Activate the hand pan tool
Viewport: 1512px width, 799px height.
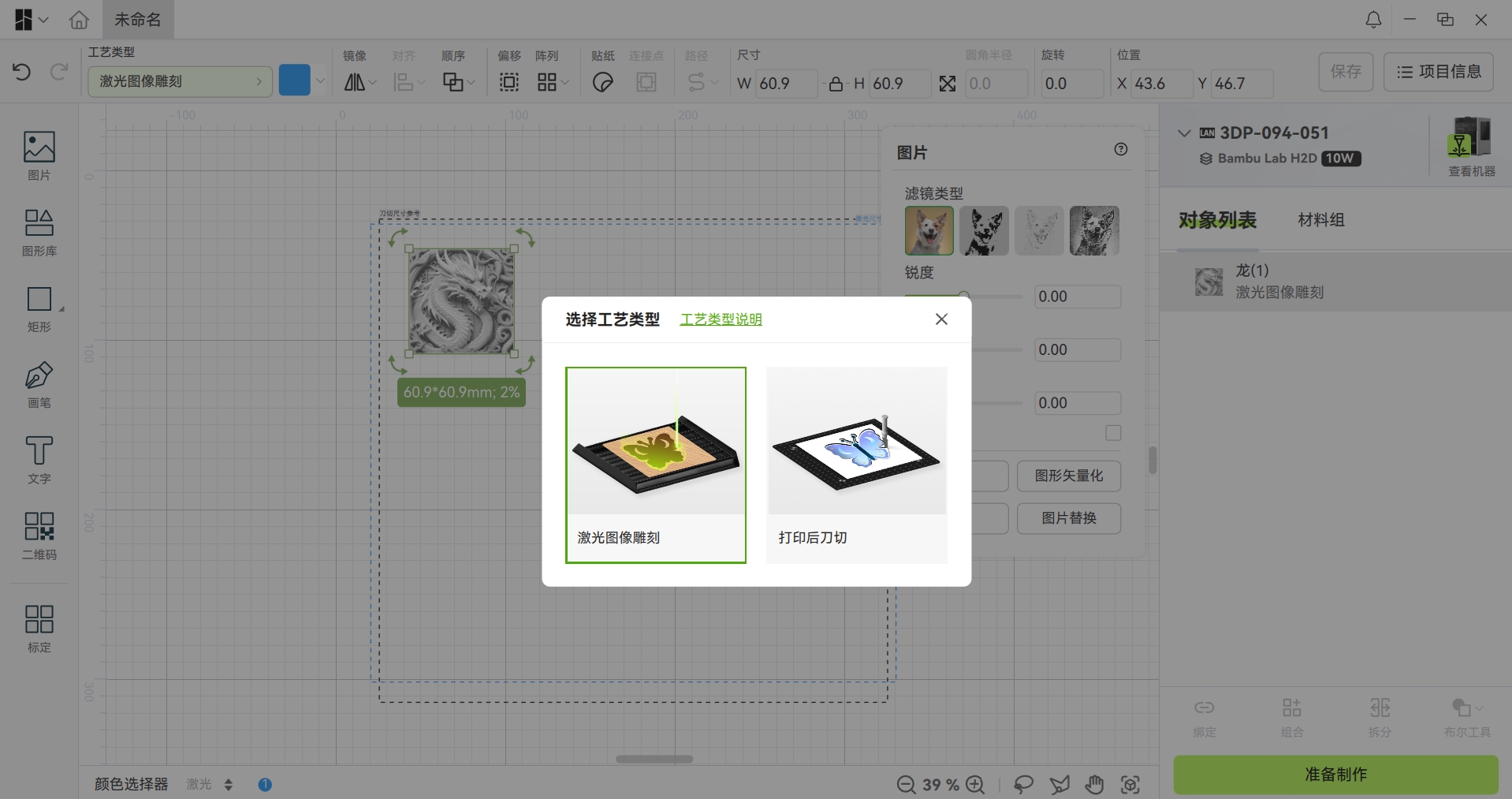1094,785
